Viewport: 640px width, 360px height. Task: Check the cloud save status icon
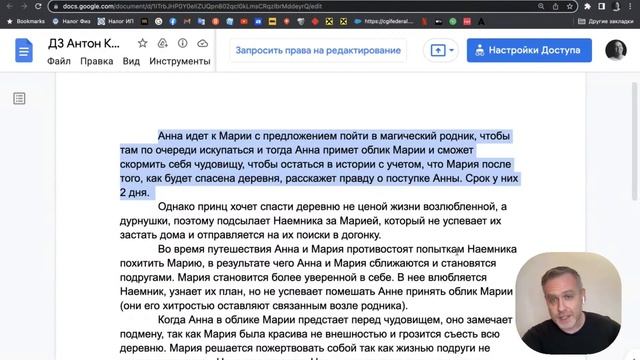tap(202, 43)
